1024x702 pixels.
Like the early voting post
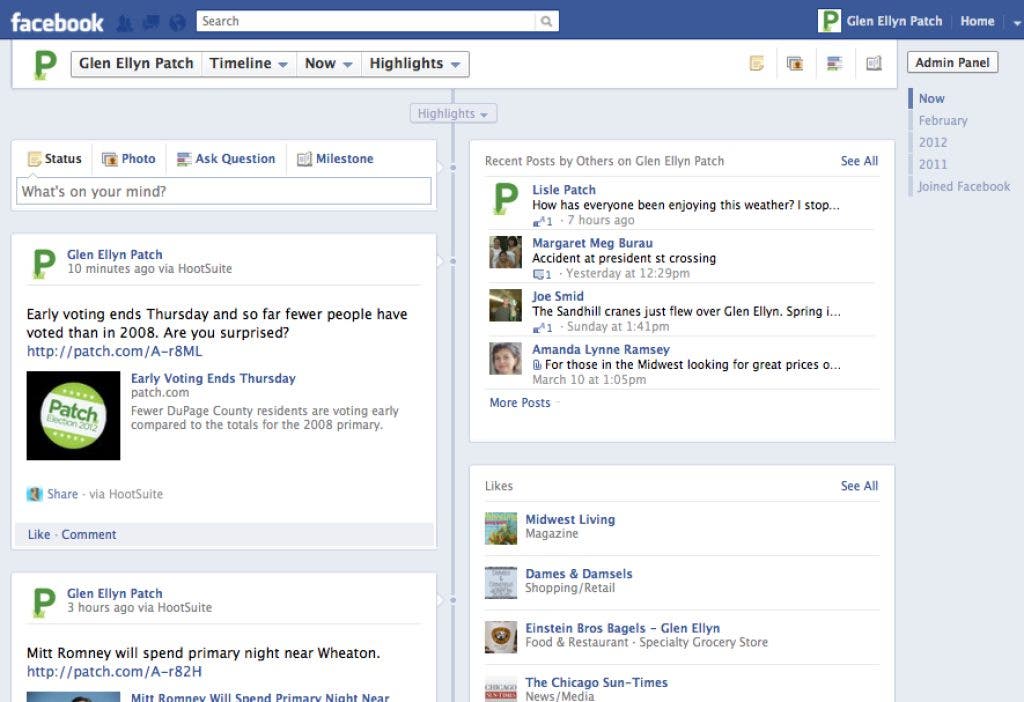(x=39, y=535)
